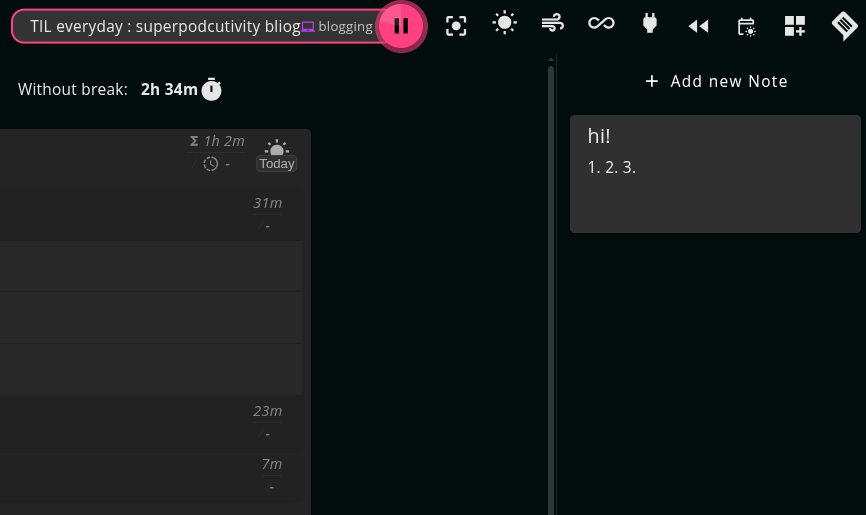Toggle the notes panel diamond icon
This screenshot has width=866, height=515.
point(845,27)
